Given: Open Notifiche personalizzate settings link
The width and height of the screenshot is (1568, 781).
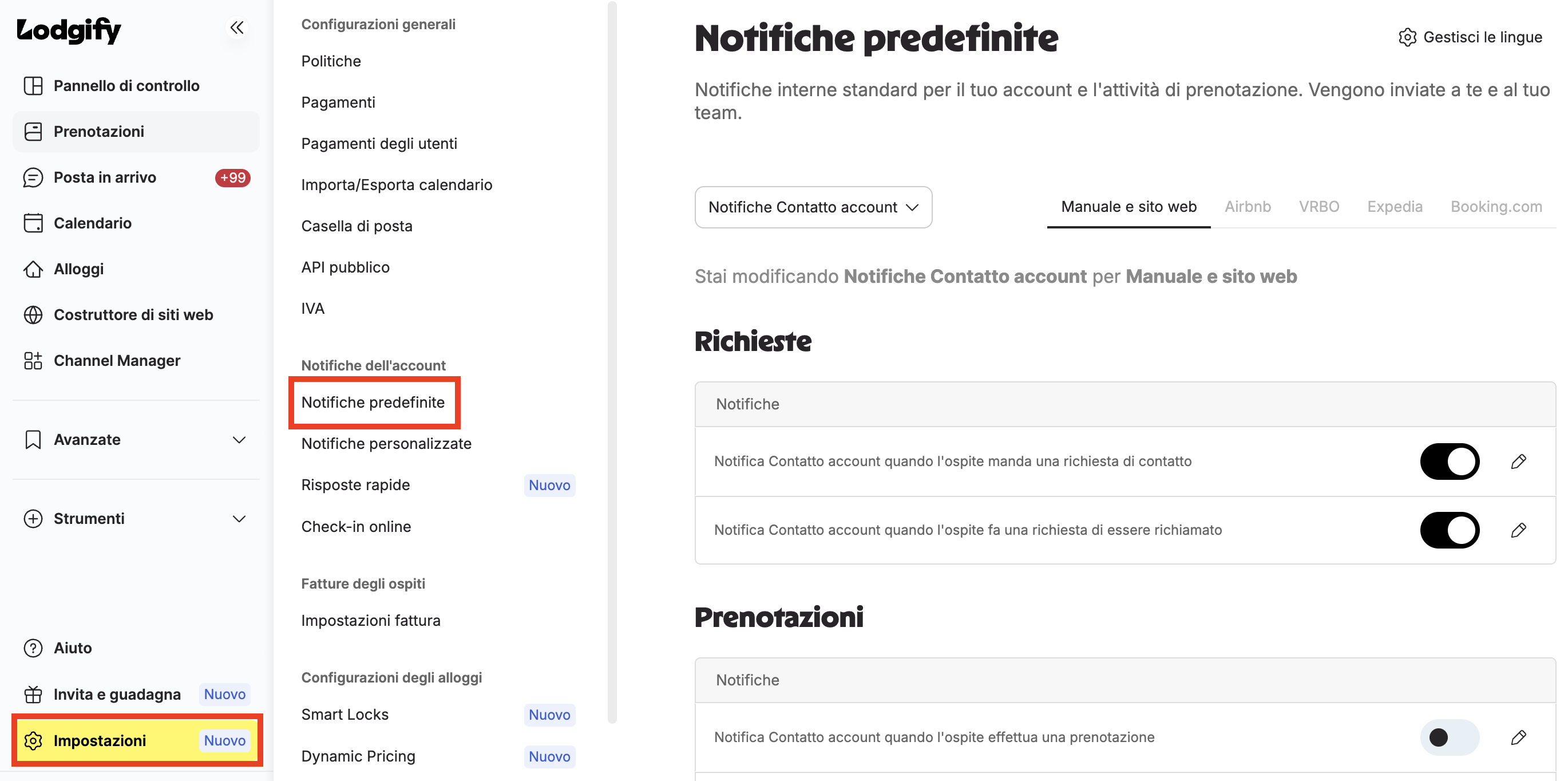Looking at the screenshot, I should pyautogui.click(x=386, y=444).
